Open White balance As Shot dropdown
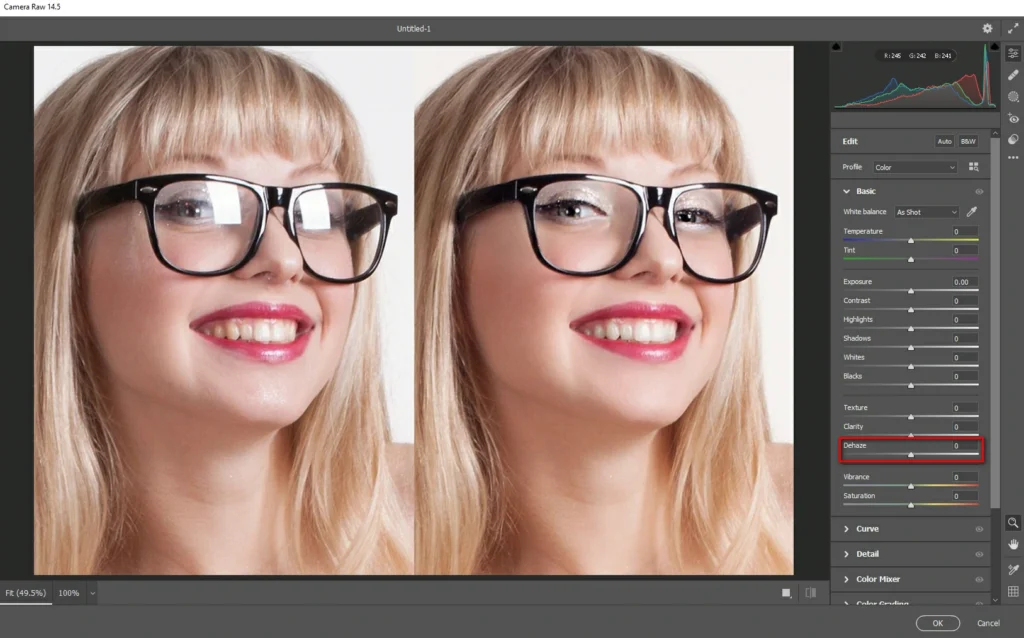 [x=927, y=212]
